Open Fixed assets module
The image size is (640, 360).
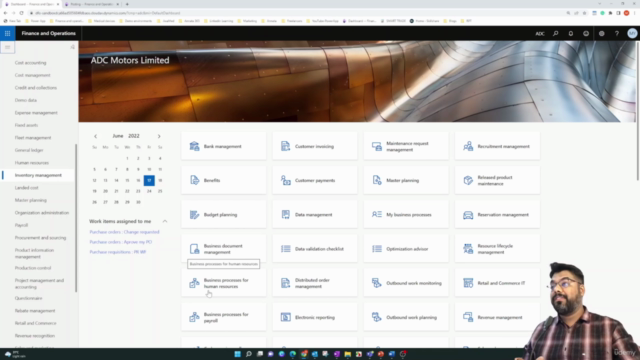tap(27, 125)
